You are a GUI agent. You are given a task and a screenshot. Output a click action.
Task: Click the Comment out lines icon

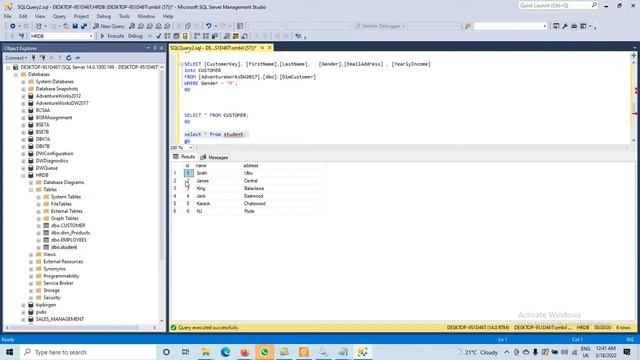pyautogui.click(x=257, y=36)
